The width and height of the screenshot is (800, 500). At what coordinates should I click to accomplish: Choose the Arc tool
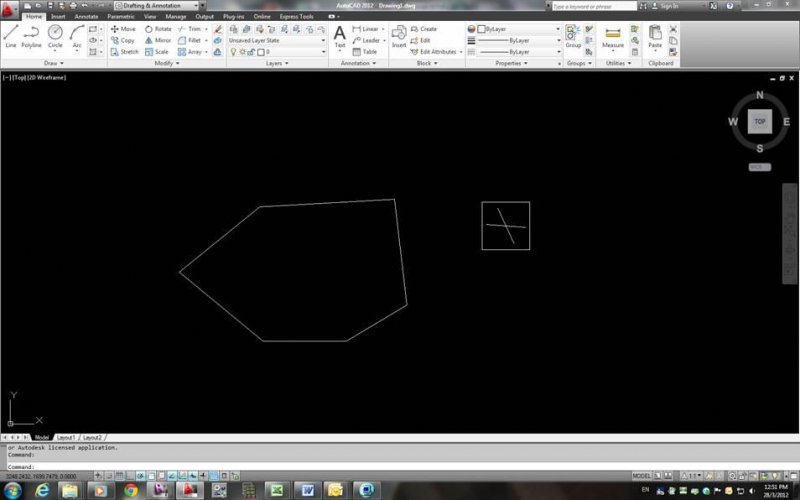(77, 35)
